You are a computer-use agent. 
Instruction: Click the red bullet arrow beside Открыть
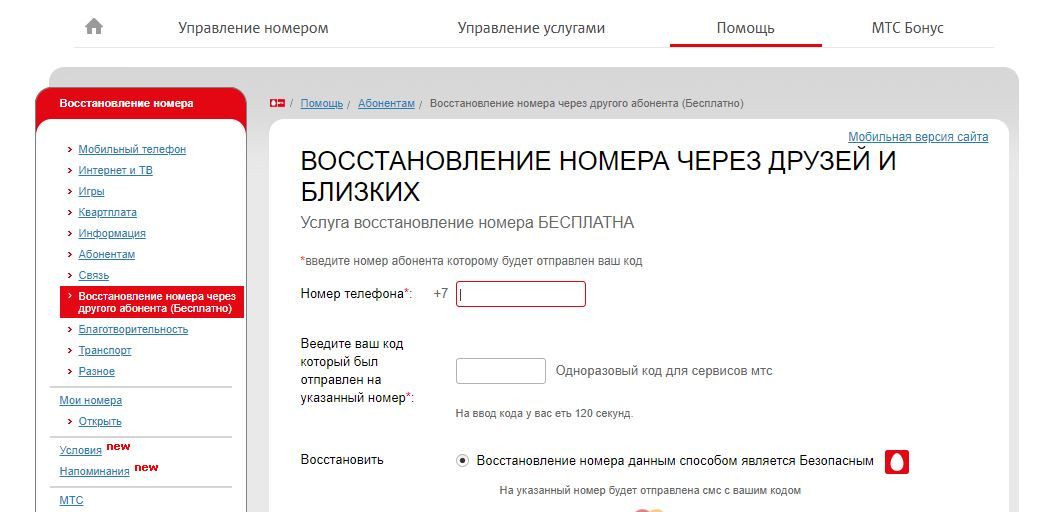(x=70, y=421)
